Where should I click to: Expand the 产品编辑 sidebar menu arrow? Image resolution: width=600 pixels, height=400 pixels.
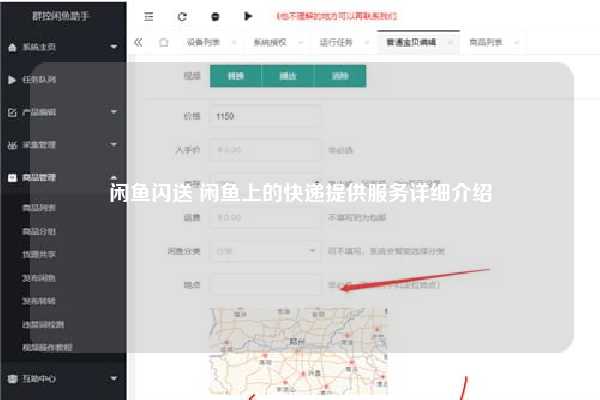point(114,112)
